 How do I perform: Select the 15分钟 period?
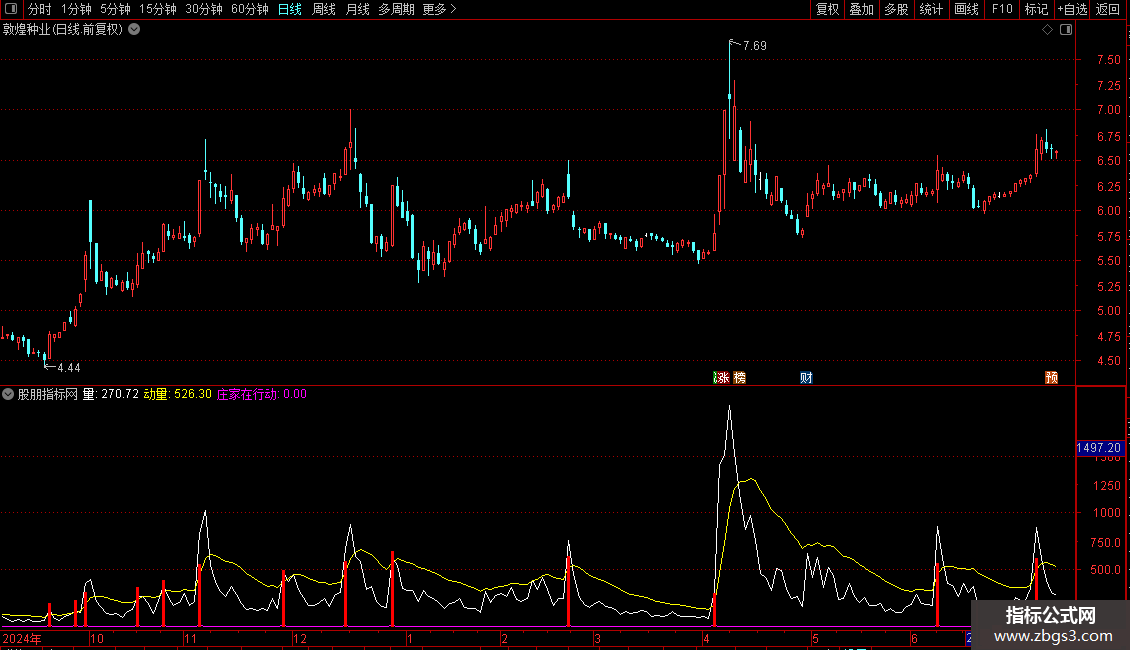coord(158,9)
